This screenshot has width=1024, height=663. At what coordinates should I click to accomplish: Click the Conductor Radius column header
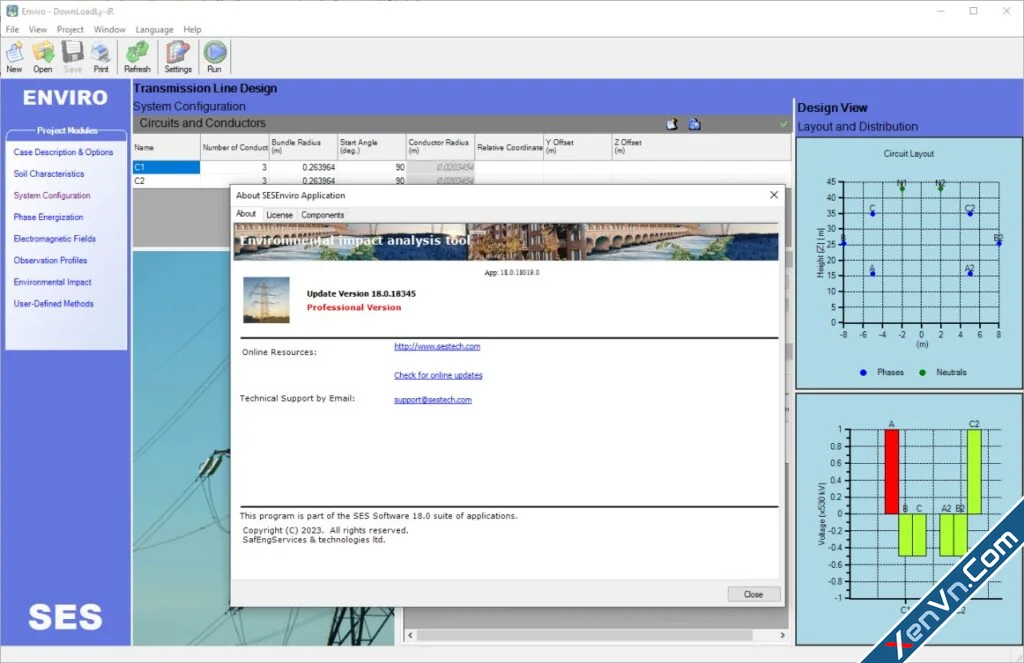pyautogui.click(x=440, y=148)
